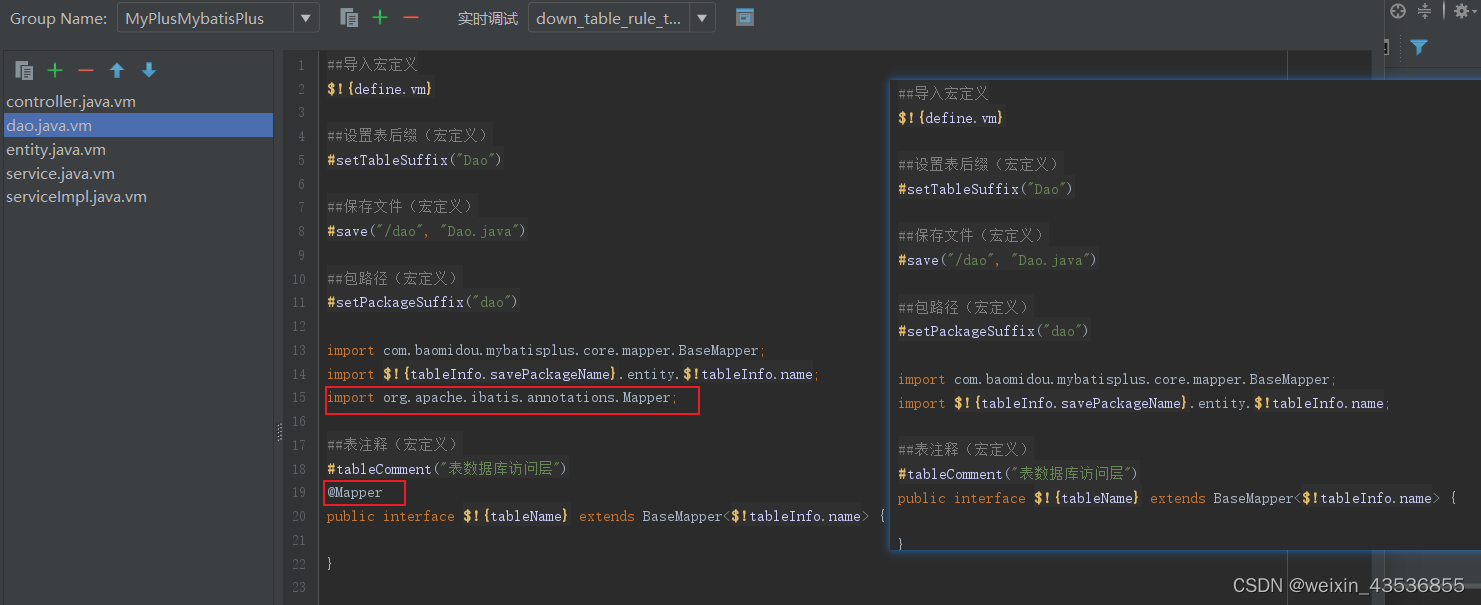Move dao.java.vm template down
The width and height of the screenshot is (1481, 605).
(x=148, y=69)
